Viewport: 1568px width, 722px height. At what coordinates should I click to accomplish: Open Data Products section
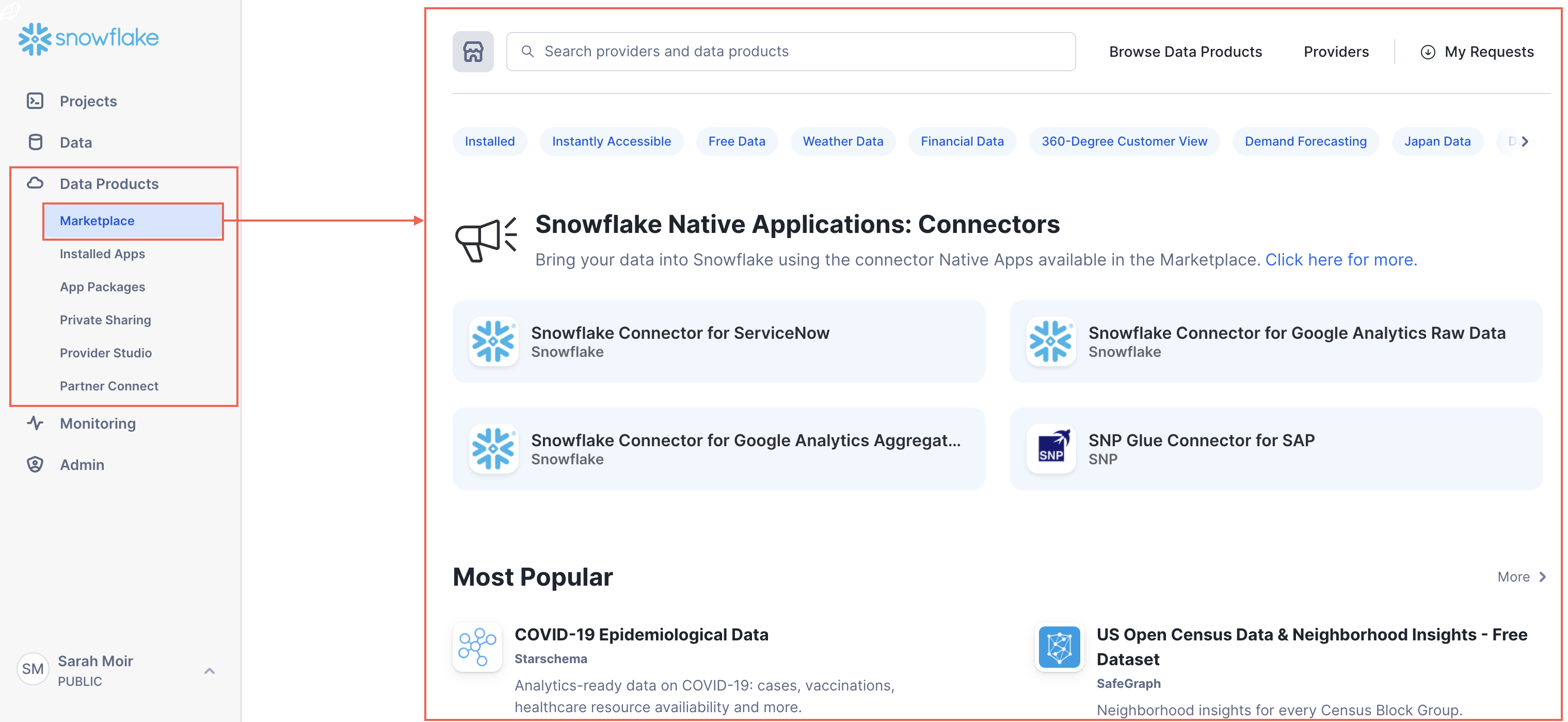tap(109, 183)
